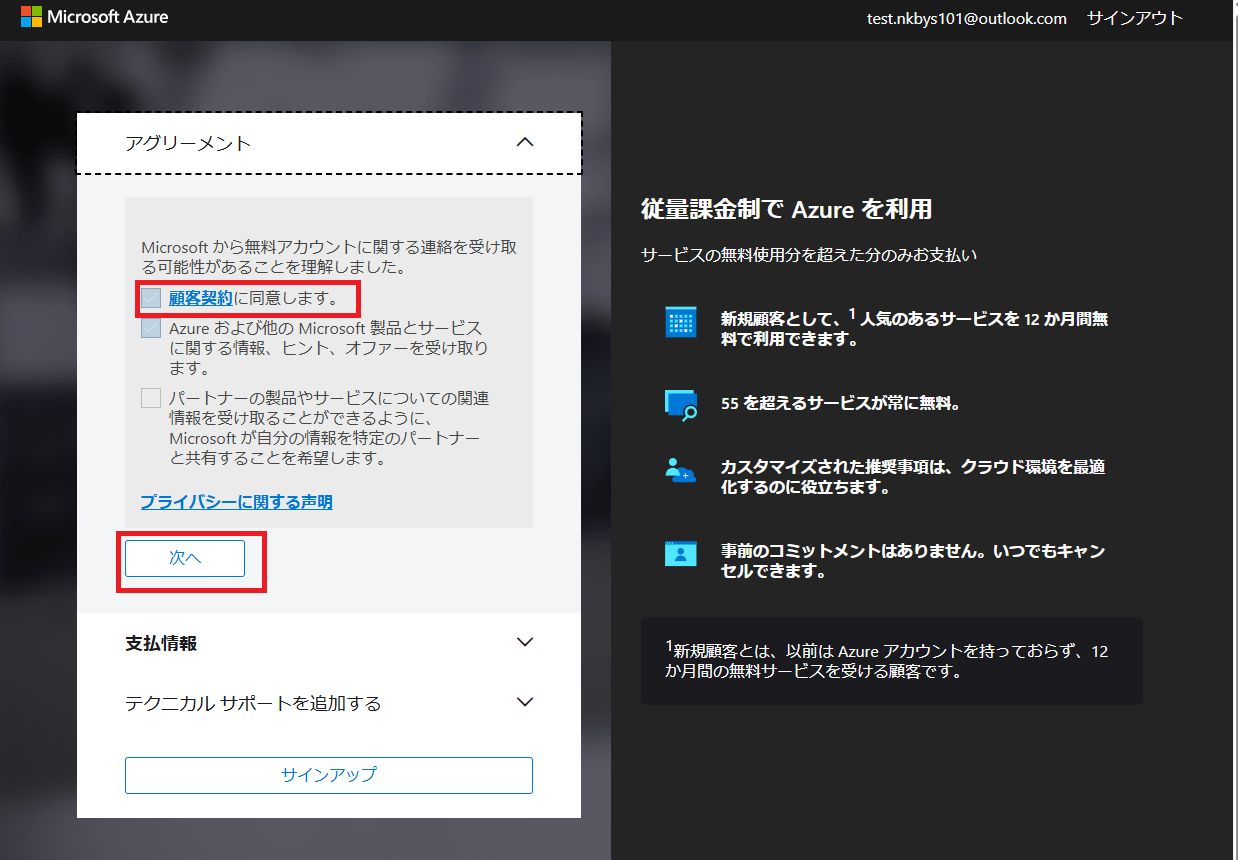Open the 支払情報 section header
This screenshot has width=1238, height=860.
(x=329, y=643)
